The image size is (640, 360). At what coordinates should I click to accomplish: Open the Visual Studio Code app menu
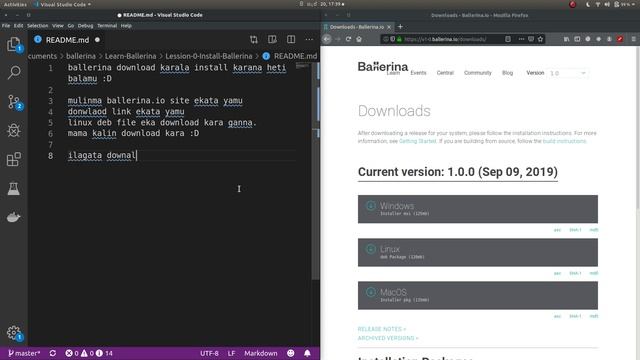(63, 4)
